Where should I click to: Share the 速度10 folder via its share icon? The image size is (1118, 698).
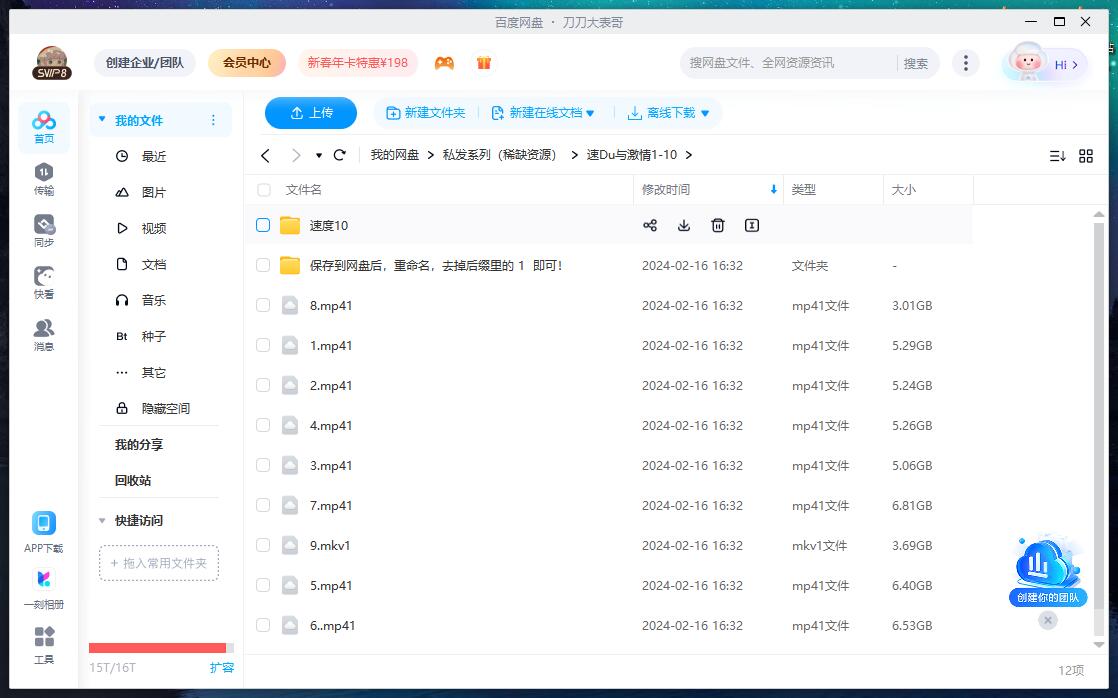[650, 225]
